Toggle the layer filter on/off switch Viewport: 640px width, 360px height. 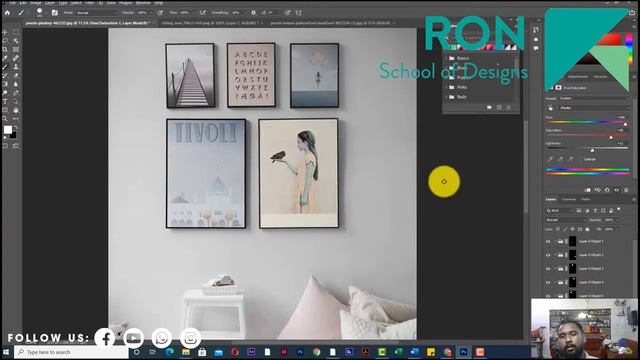[x=619, y=210]
